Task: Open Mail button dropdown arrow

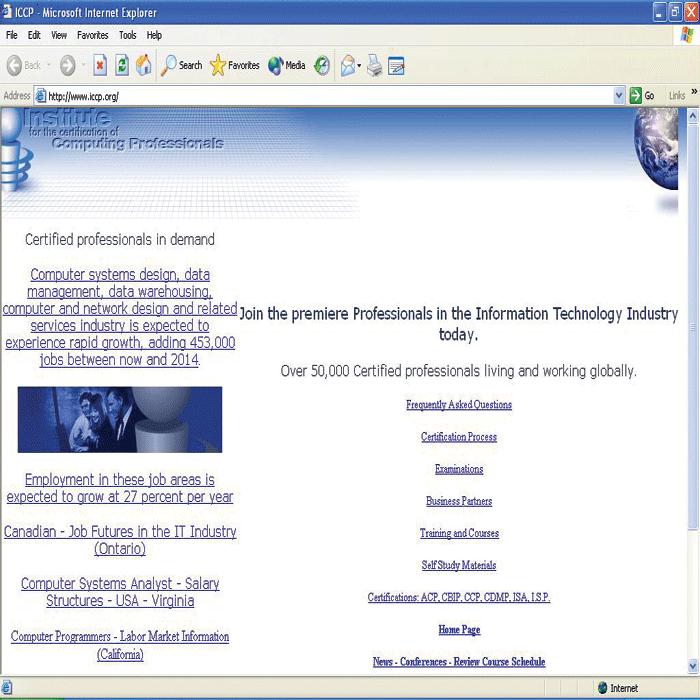Action: 359,66
